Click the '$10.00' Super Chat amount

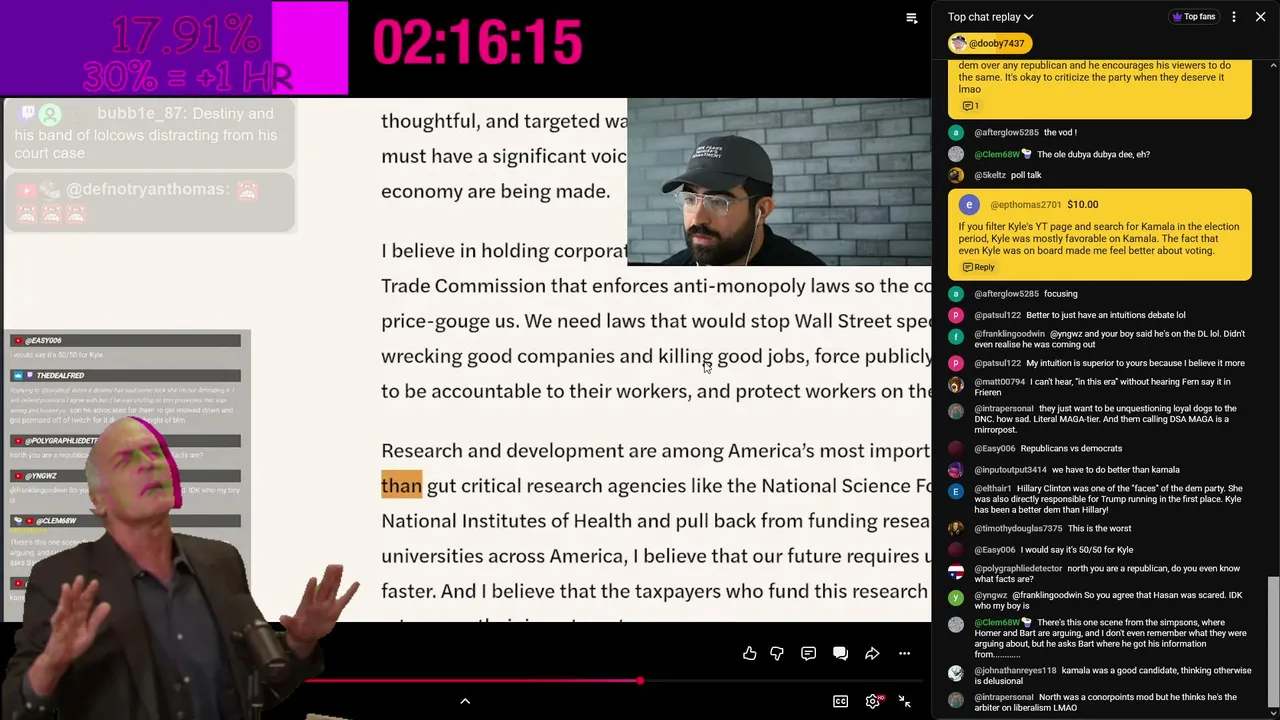tap(1082, 205)
